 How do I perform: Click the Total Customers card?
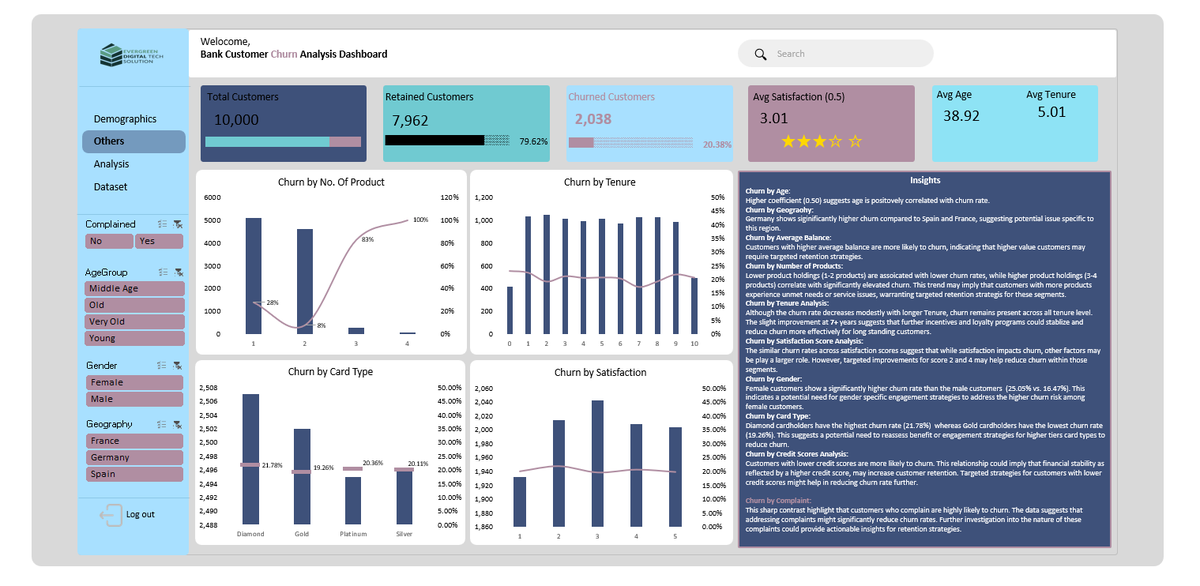point(284,123)
